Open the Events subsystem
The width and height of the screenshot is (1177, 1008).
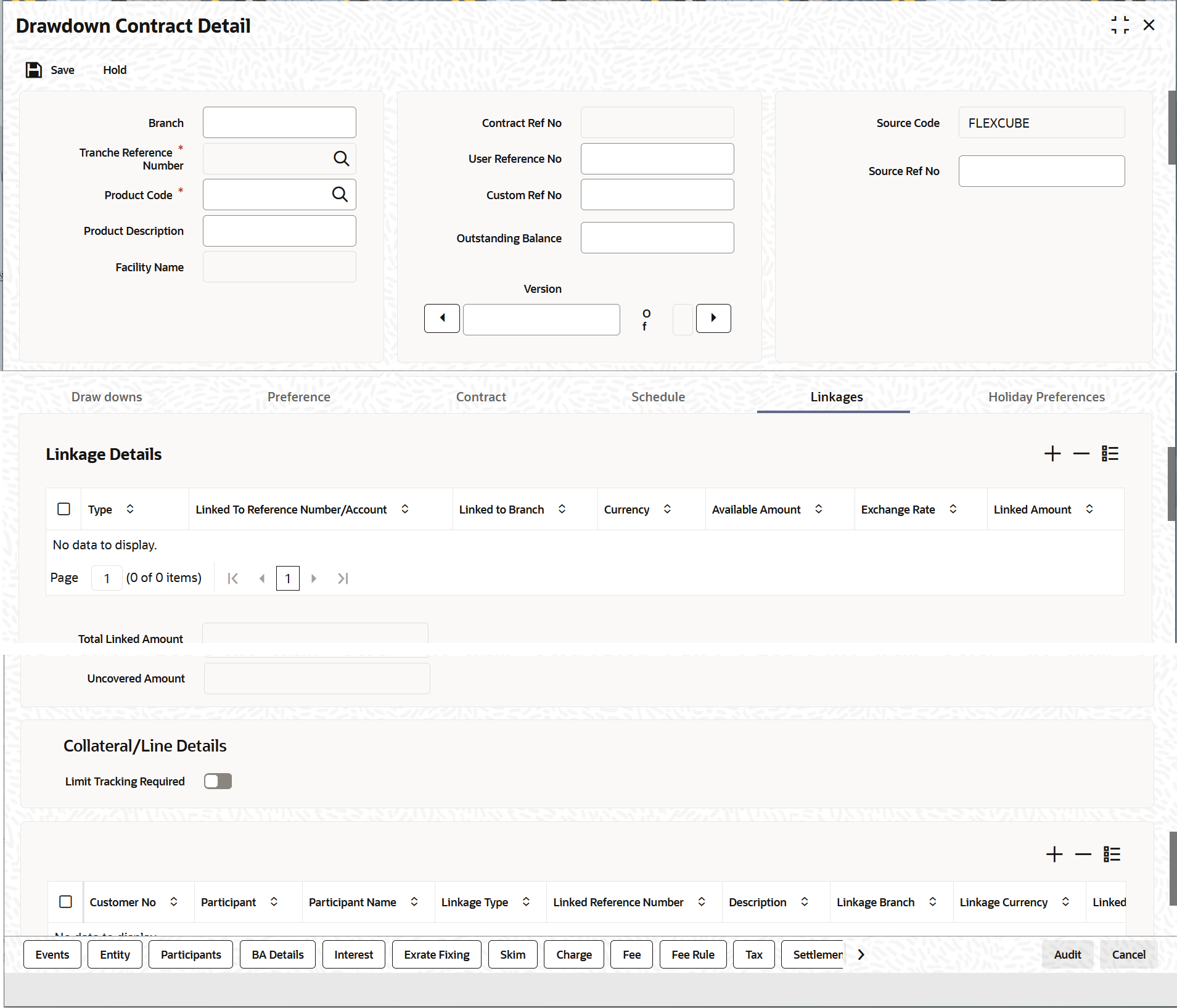click(x=52, y=954)
